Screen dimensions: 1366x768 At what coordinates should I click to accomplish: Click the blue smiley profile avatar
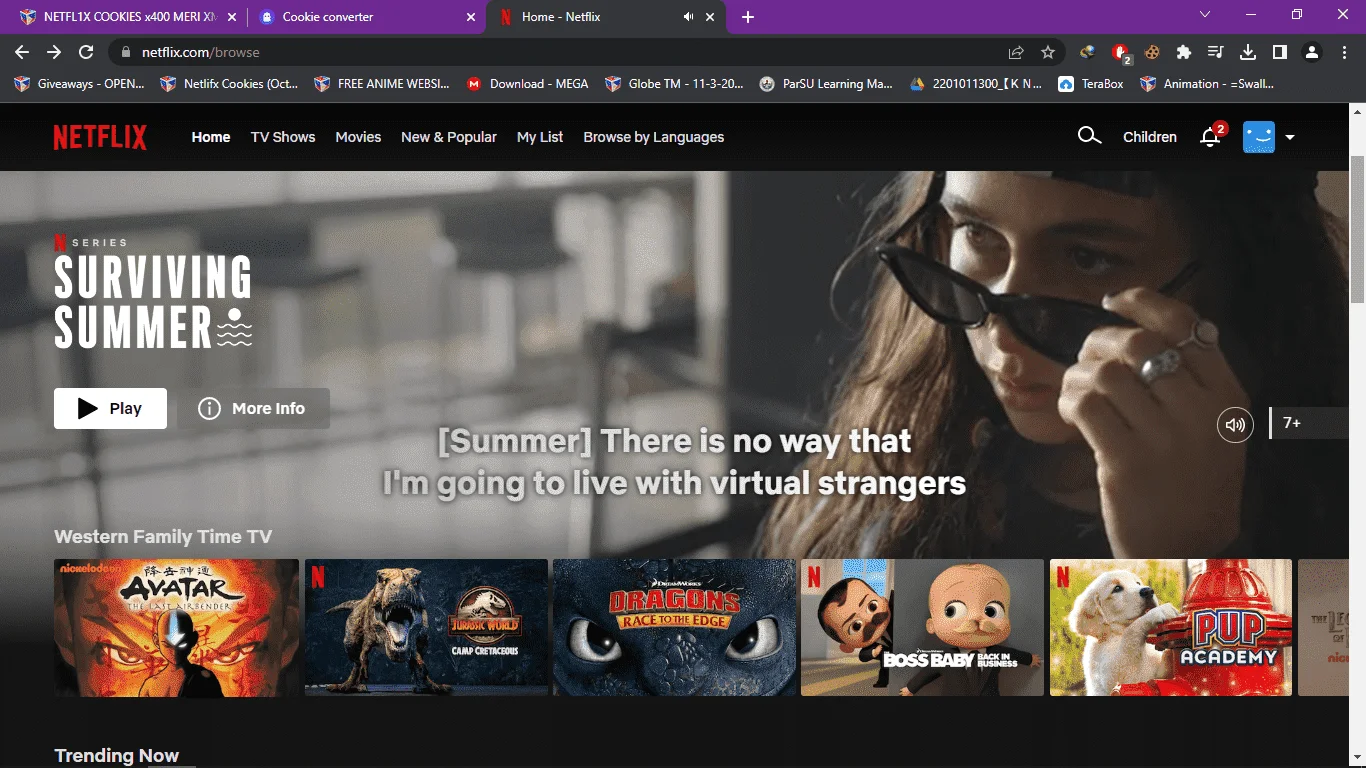pyautogui.click(x=1258, y=137)
